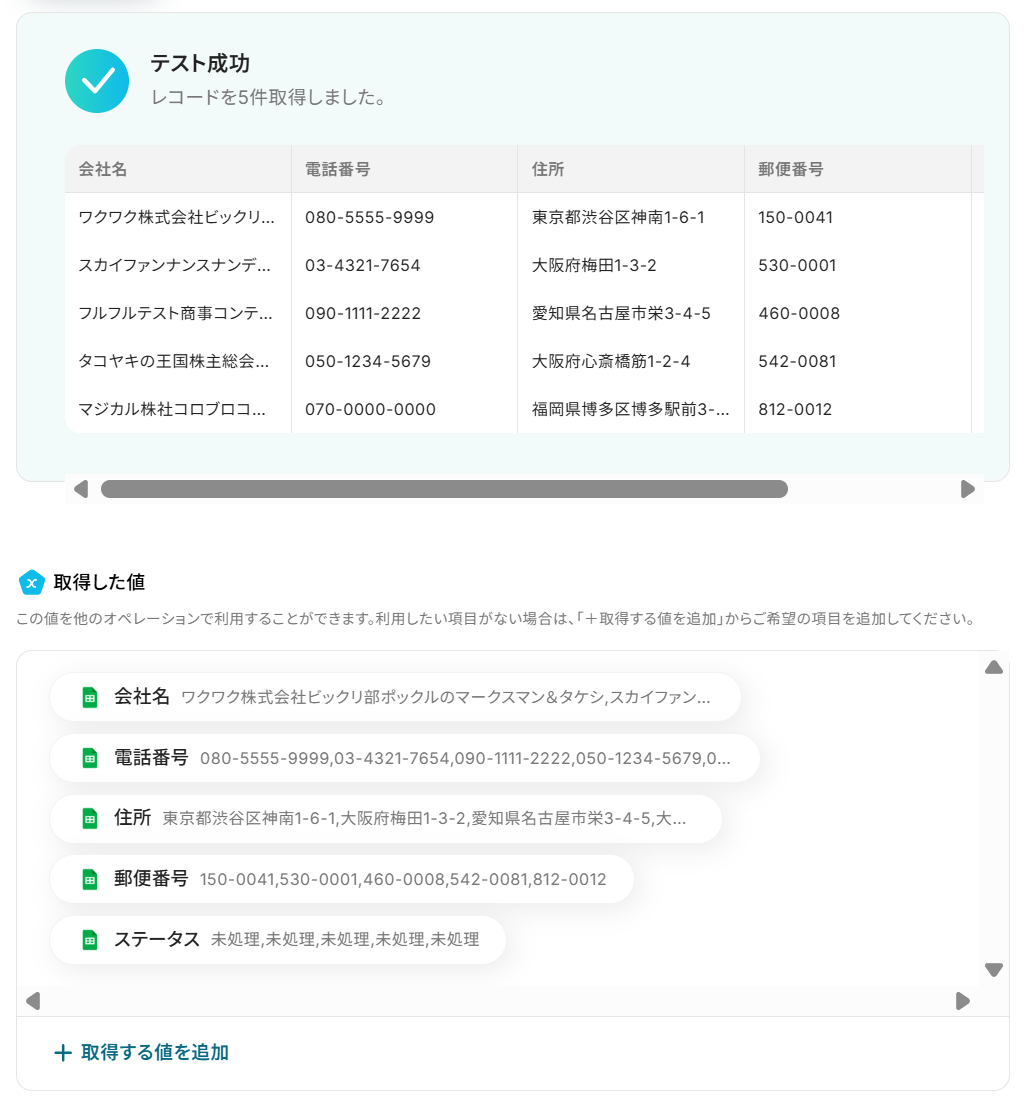Click the スカイファンナンスナンデ... cell
The width and height of the screenshot is (1024, 1112).
pyautogui.click(x=178, y=265)
